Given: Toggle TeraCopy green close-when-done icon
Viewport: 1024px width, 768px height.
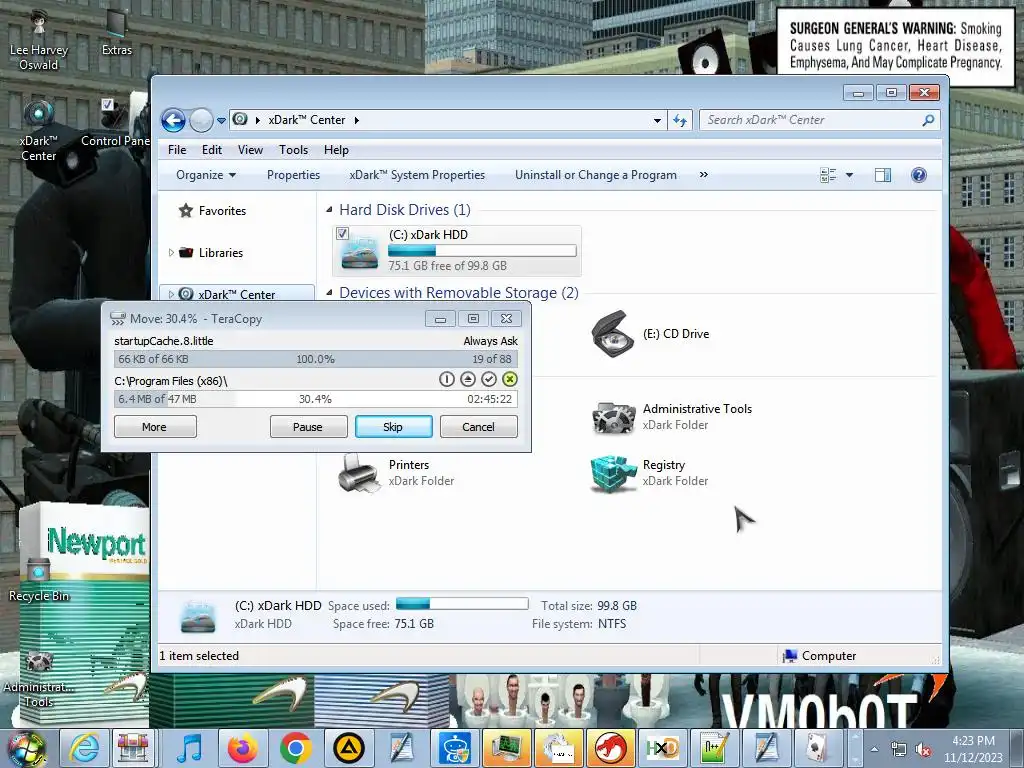Looking at the screenshot, I should (x=509, y=379).
